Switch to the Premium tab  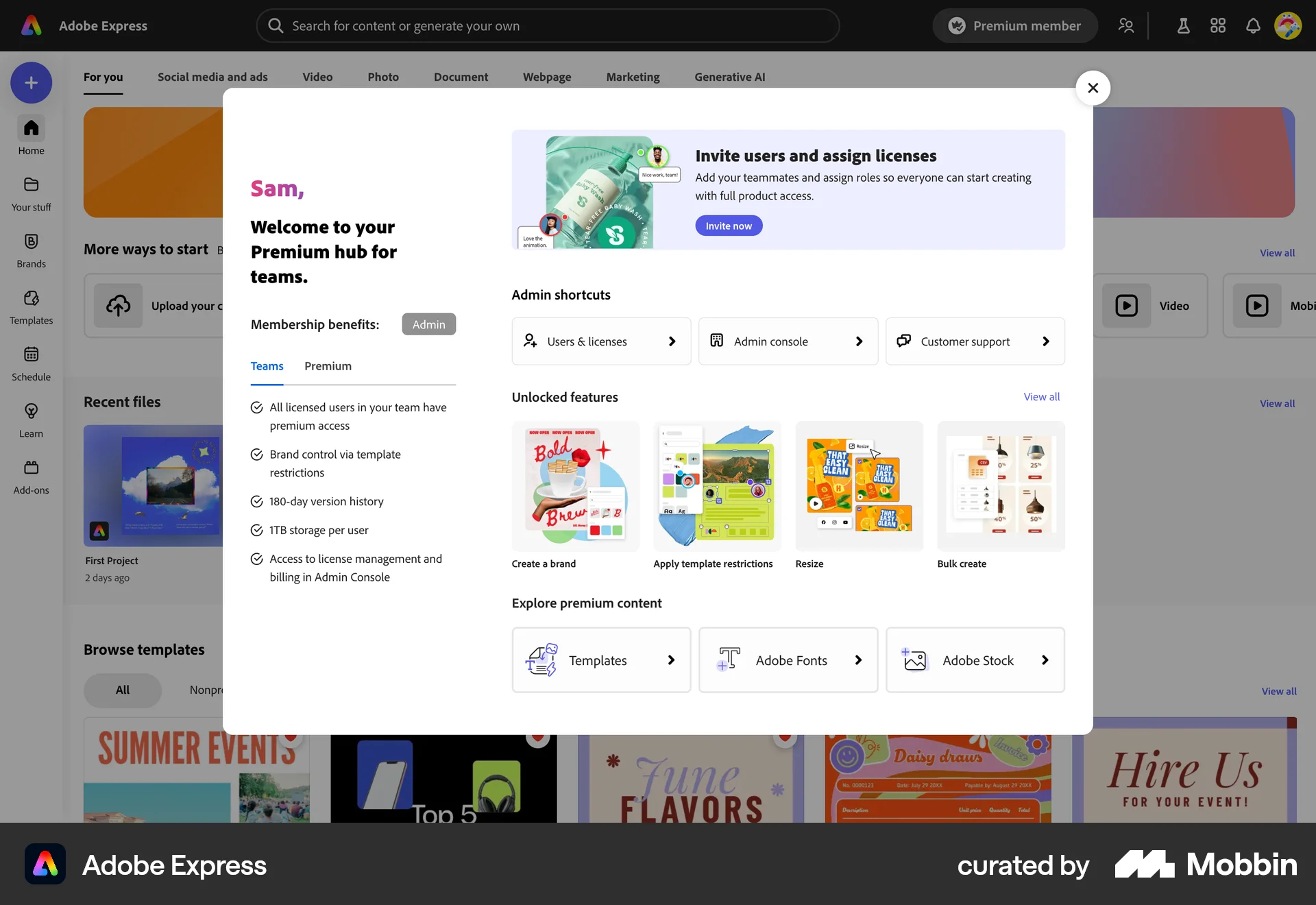[x=328, y=366]
